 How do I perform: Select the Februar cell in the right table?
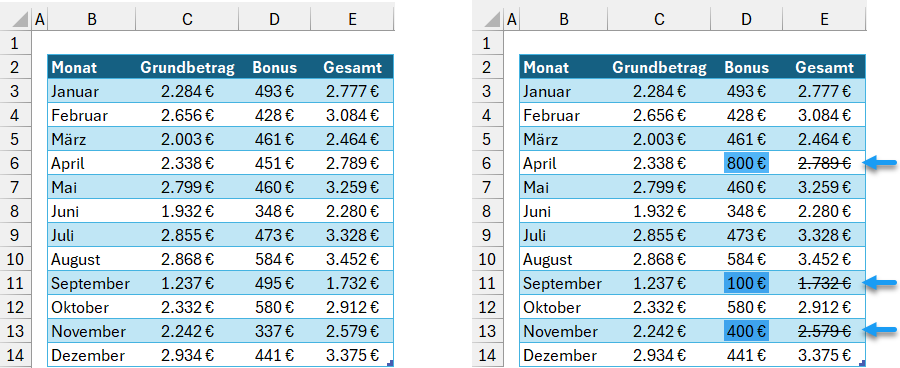coord(564,115)
